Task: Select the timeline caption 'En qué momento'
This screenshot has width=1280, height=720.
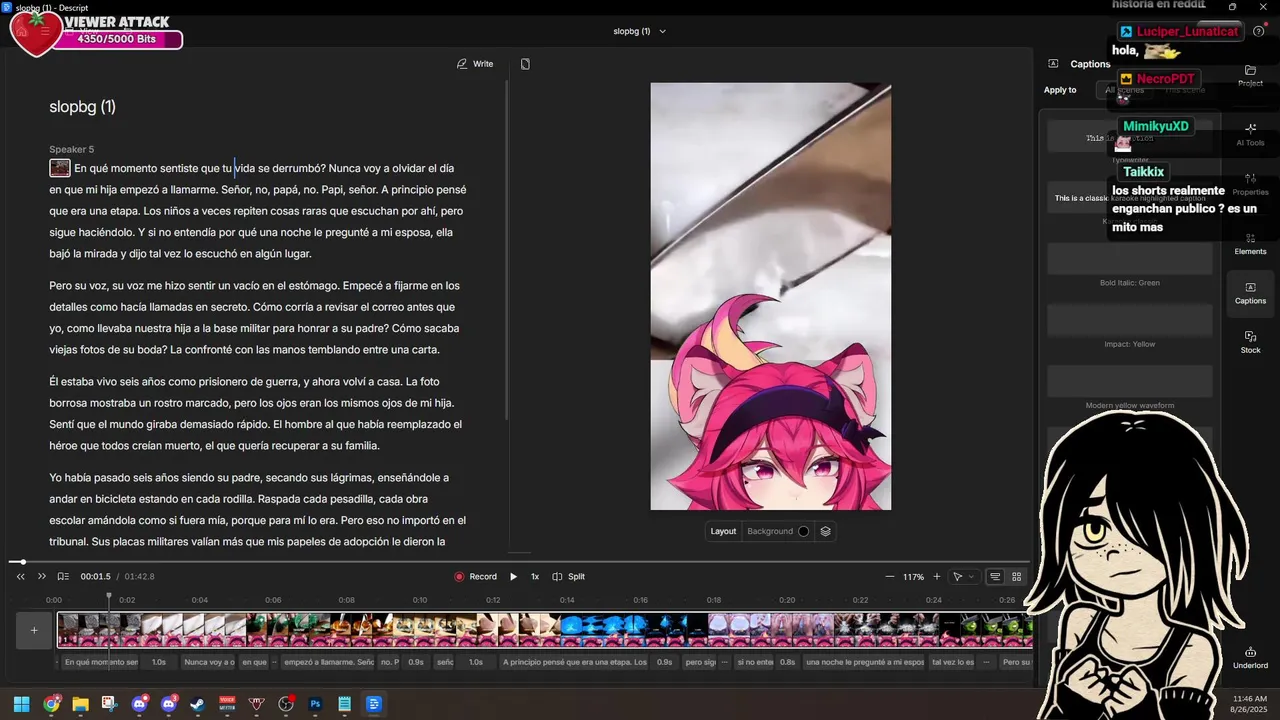Action: pyautogui.click(x=100, y=662)
